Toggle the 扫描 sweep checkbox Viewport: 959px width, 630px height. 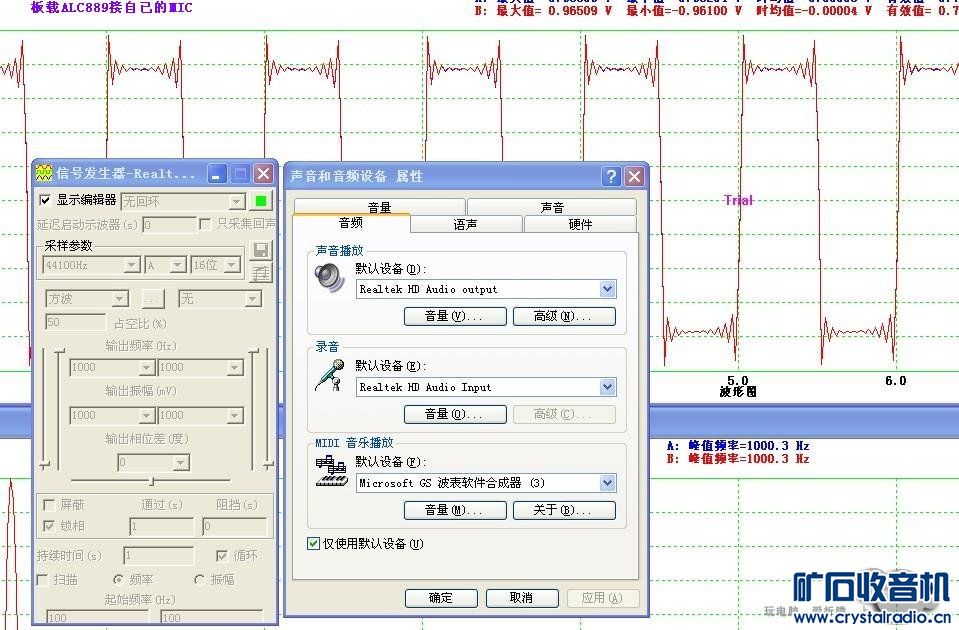click(x=42, y=579)
